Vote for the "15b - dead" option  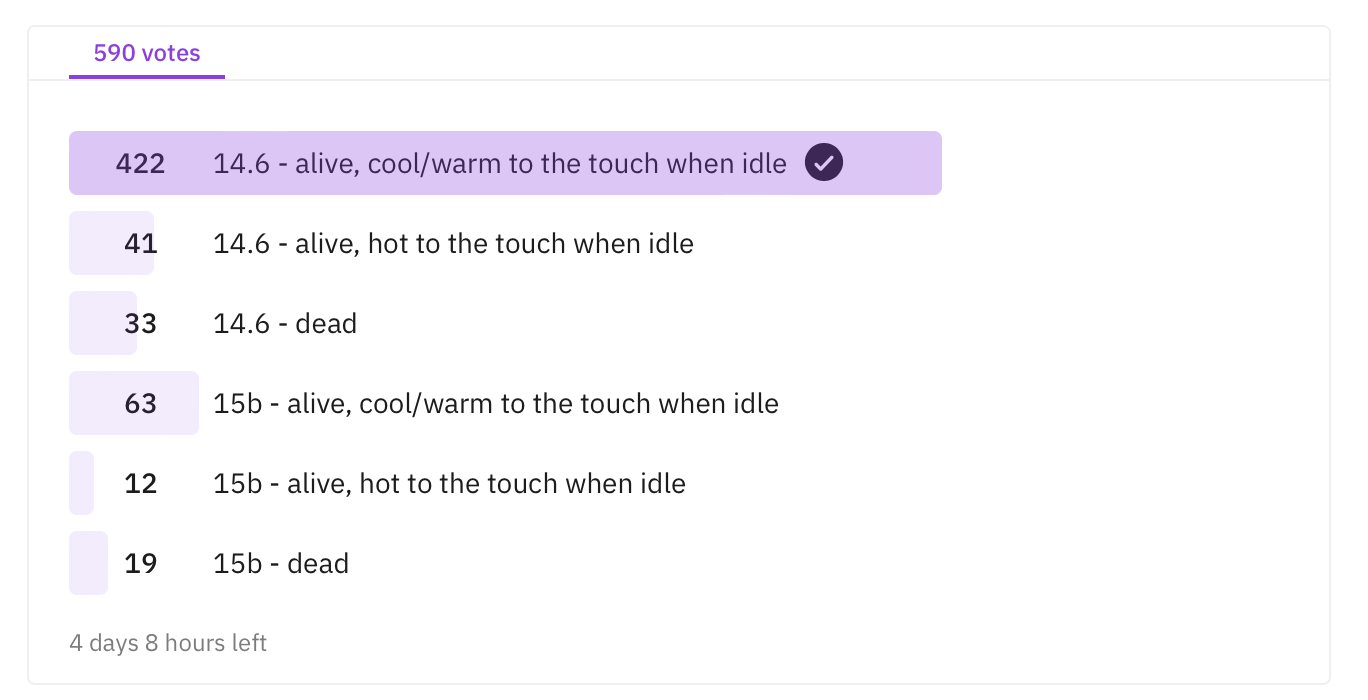click(280, 563)
